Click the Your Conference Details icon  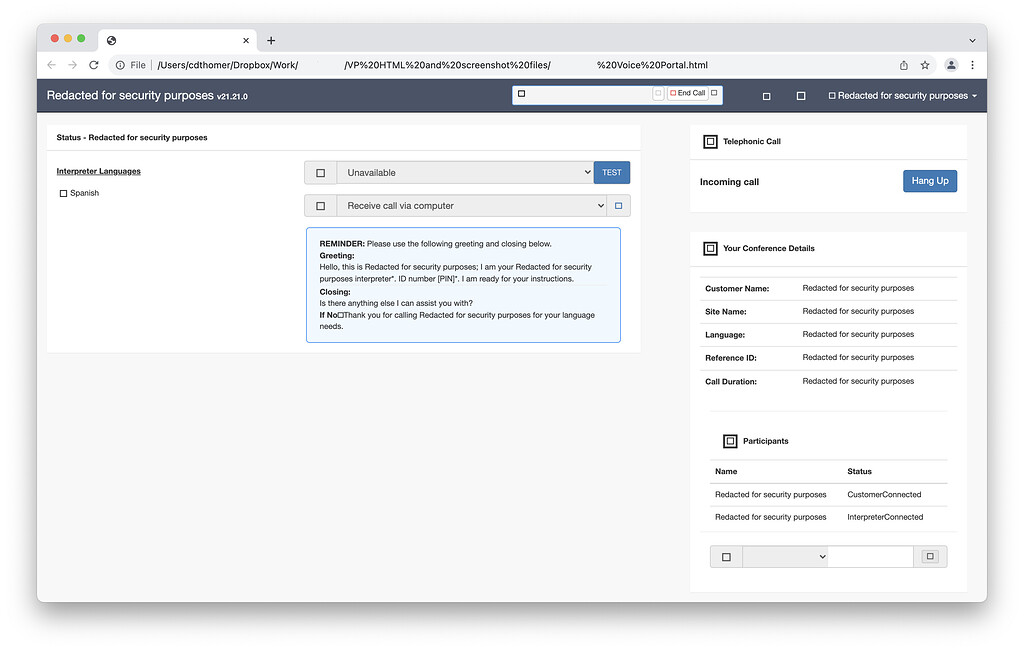[x=710, y=249]
